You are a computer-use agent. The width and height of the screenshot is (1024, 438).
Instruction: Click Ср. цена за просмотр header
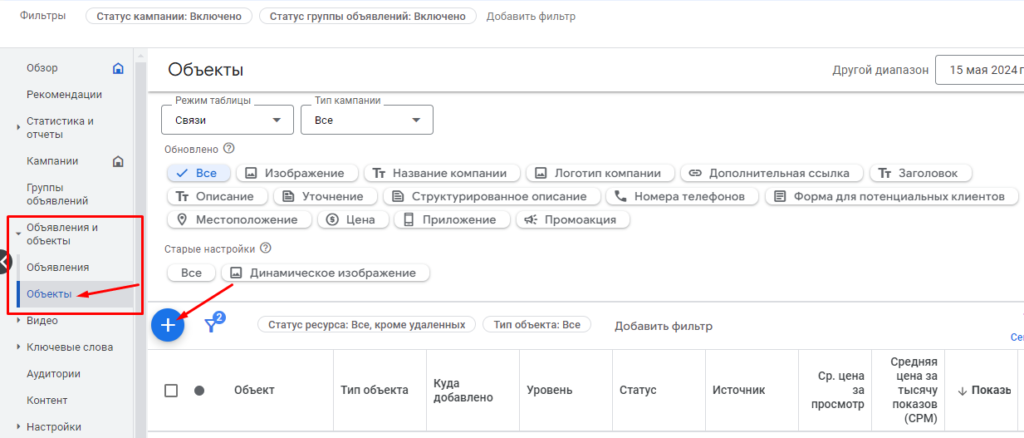pos(838,390)
